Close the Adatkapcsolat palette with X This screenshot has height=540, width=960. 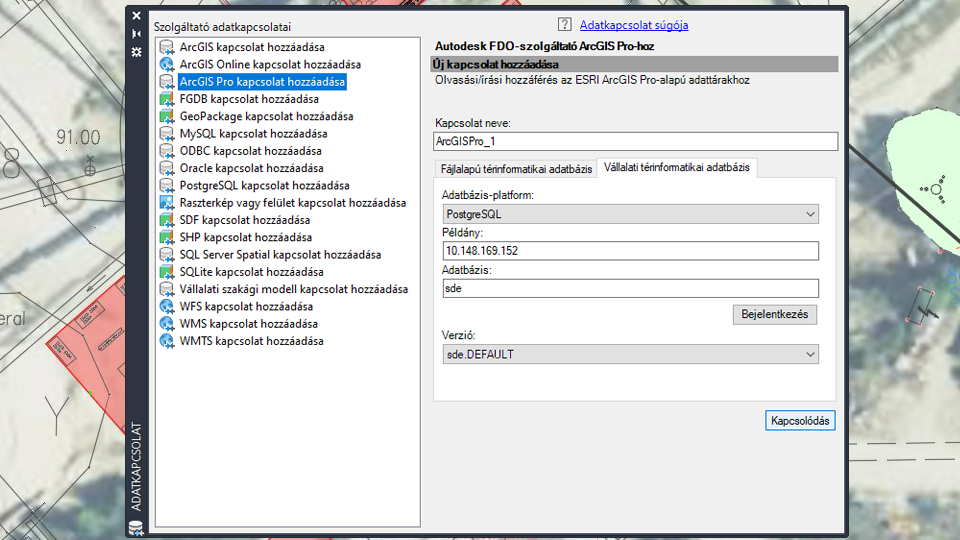(x=137, y=16)
